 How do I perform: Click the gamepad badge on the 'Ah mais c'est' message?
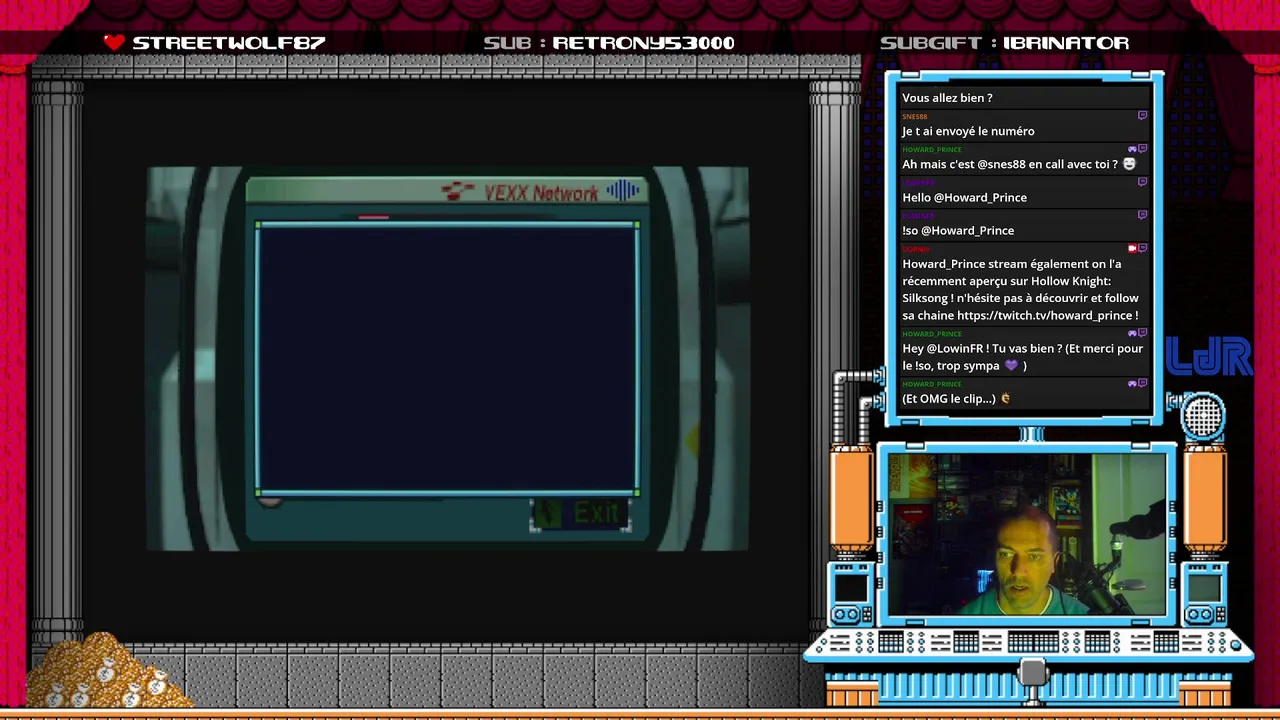coord(1132,149)
